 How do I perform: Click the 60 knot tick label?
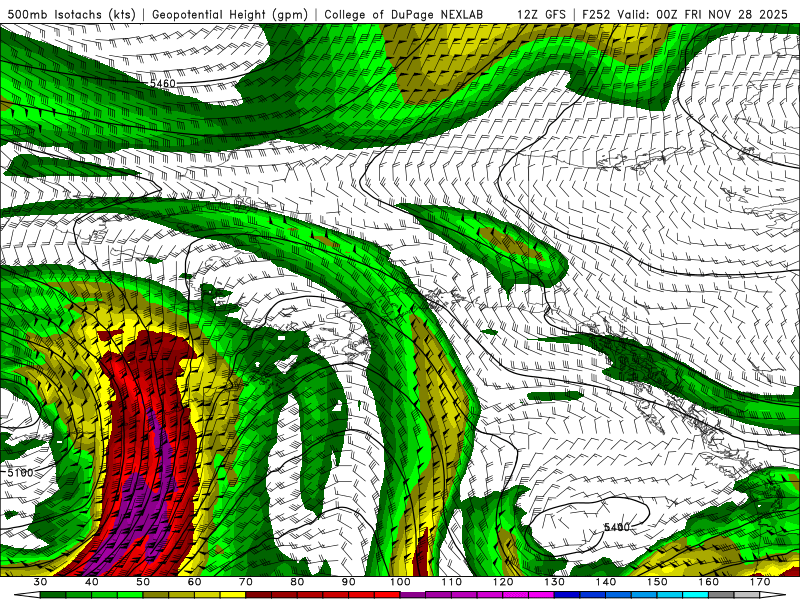194,582
